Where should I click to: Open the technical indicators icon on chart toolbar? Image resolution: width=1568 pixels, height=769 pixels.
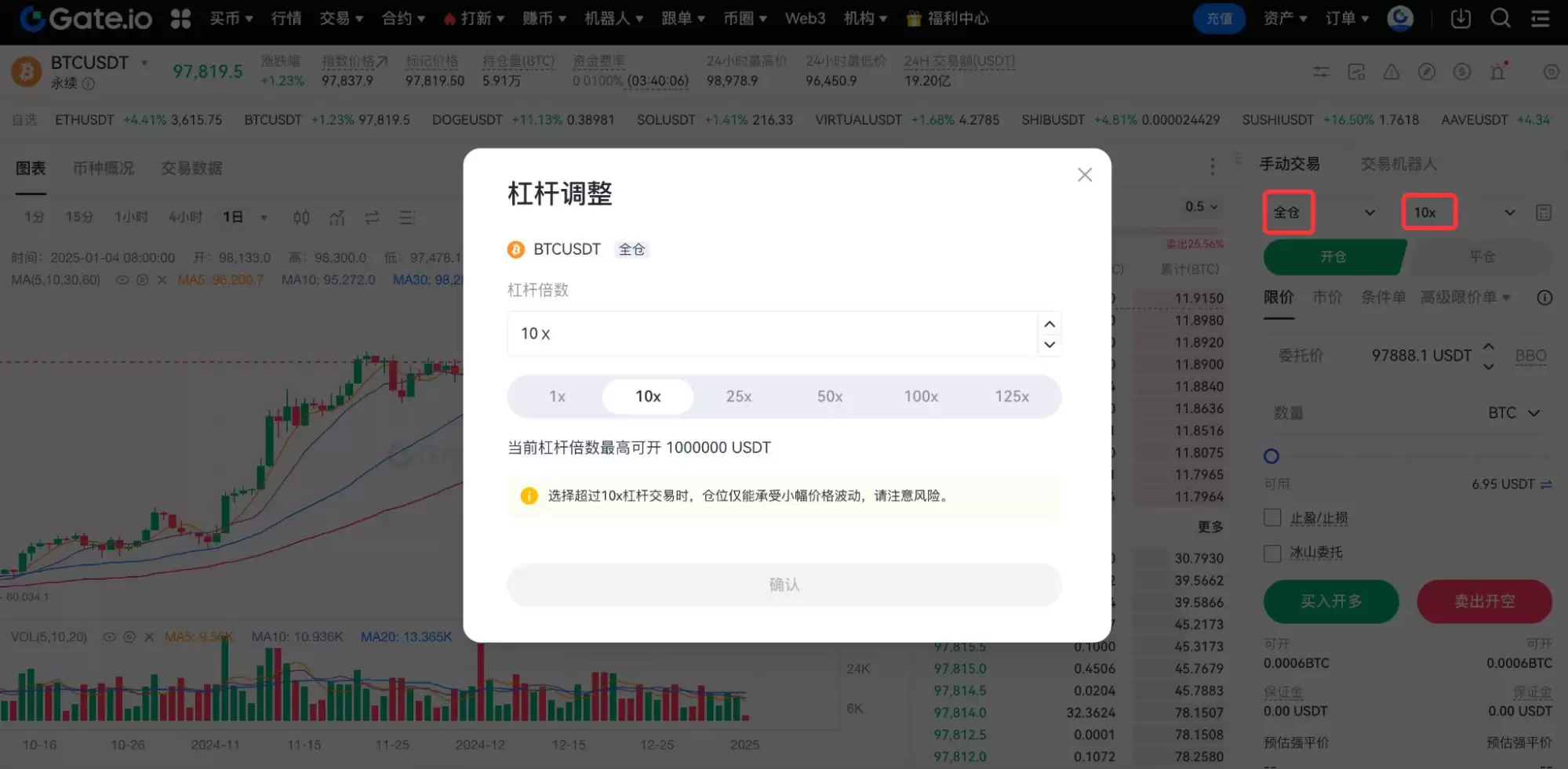[x=337, y=217]
